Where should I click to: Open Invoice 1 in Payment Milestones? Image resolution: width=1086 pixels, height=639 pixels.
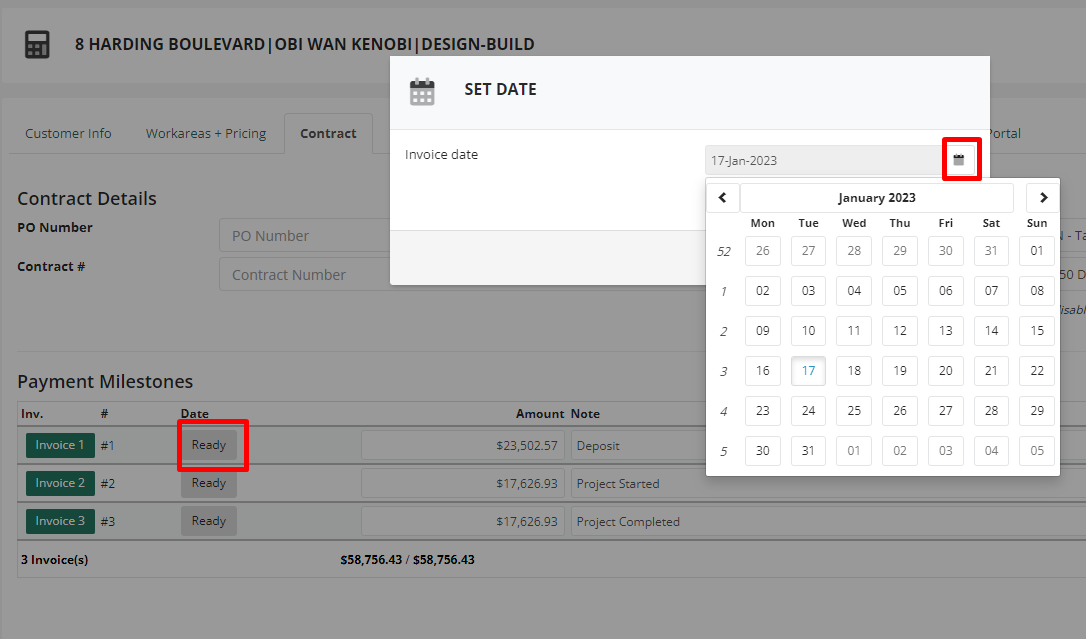point(60,445)
